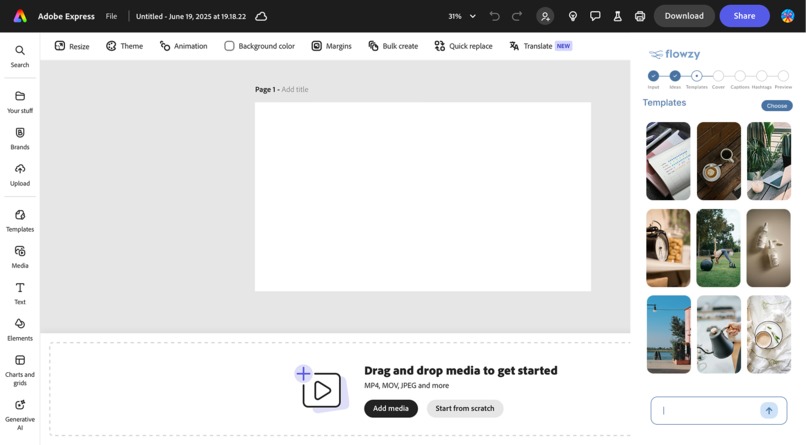
Task: Click the Share button
Action: [744, 16]
